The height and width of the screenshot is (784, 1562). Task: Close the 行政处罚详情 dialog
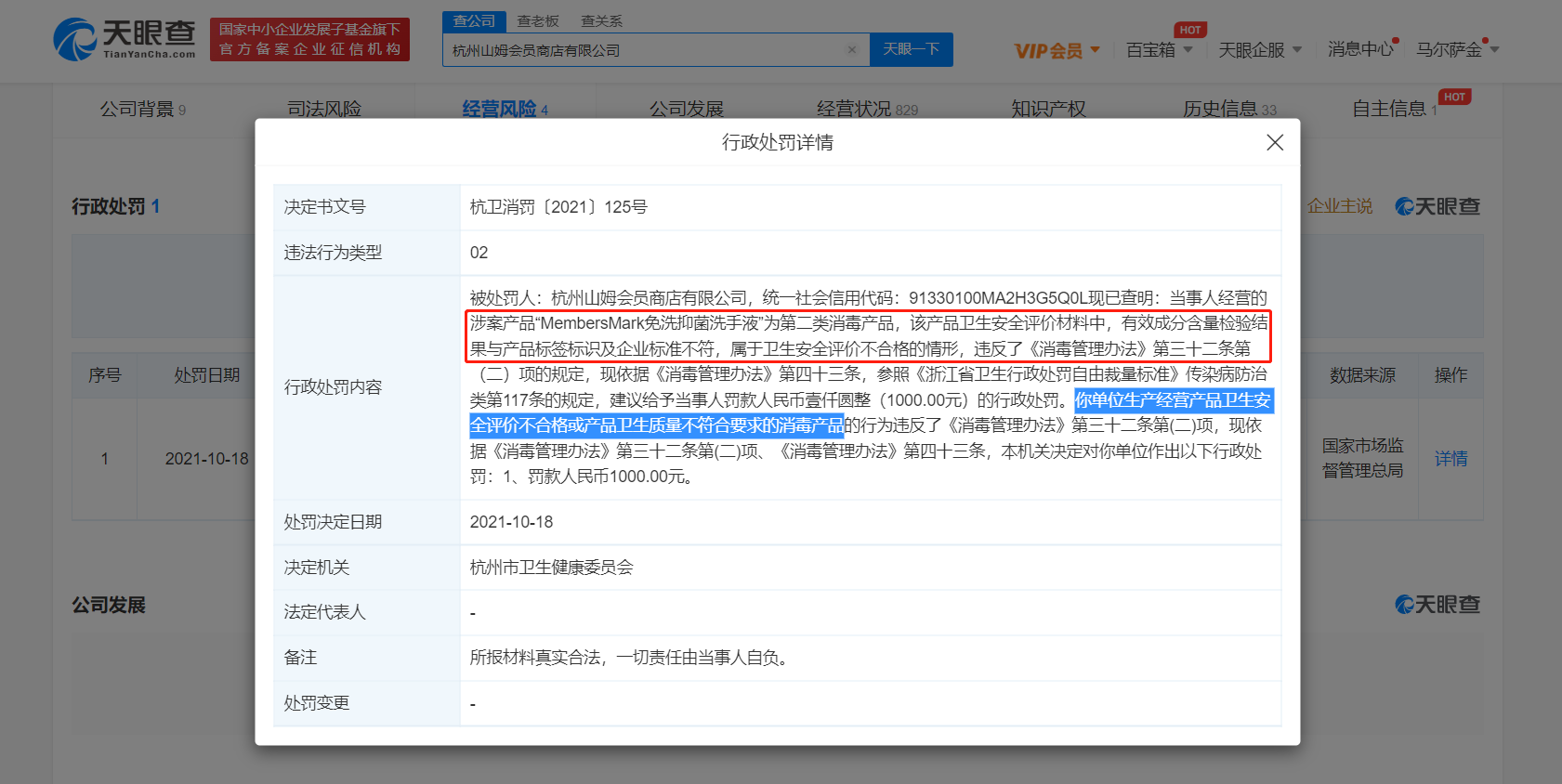pos(1275,142)
